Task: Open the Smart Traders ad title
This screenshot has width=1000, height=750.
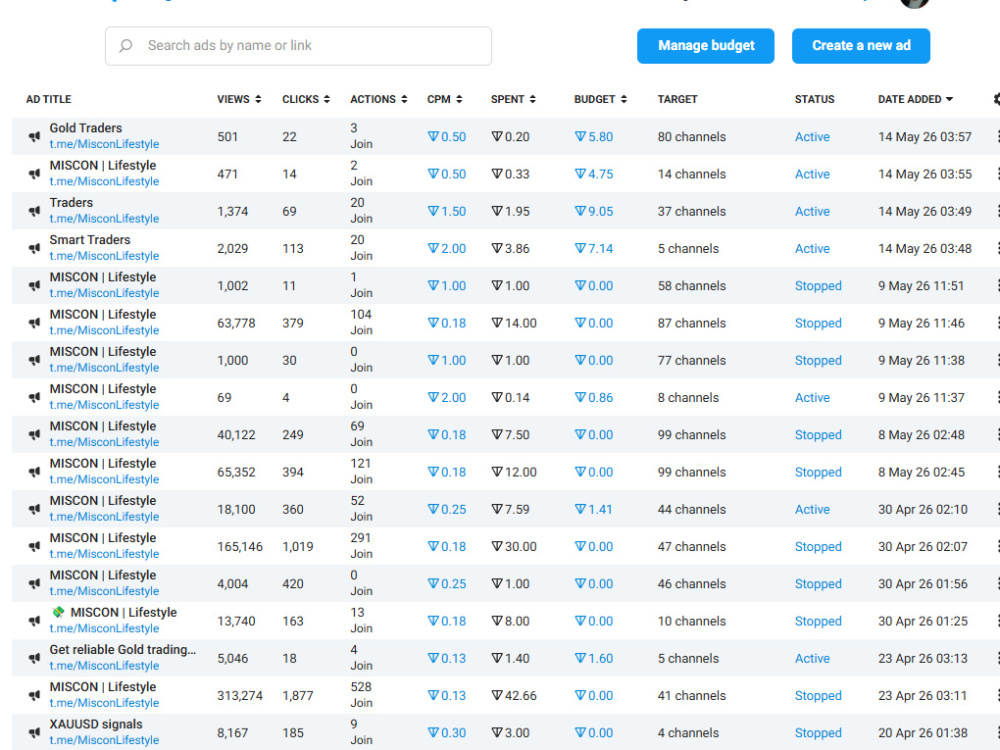Action: [x=90, y=240]
